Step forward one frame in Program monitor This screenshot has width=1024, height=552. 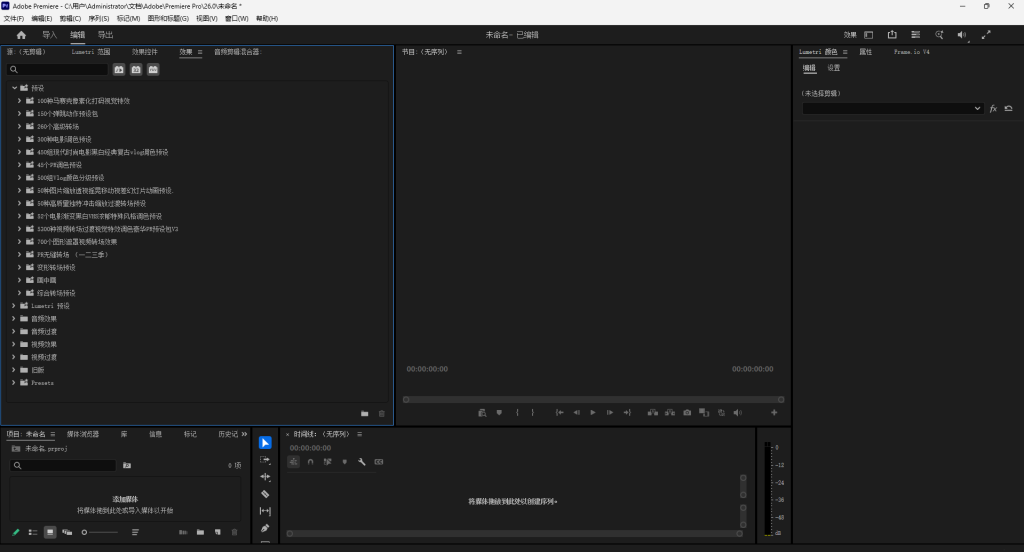pos(610,412)
